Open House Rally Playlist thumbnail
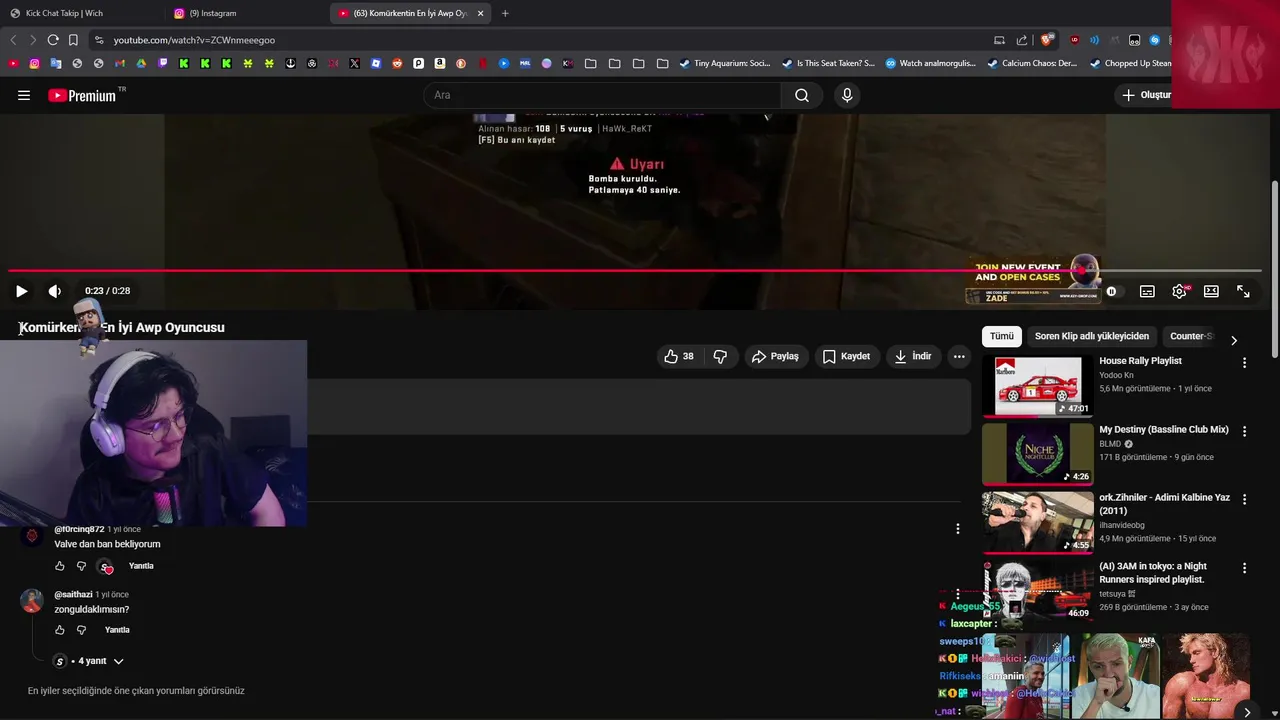The image size is (1280, 720). click(1038, 387)
